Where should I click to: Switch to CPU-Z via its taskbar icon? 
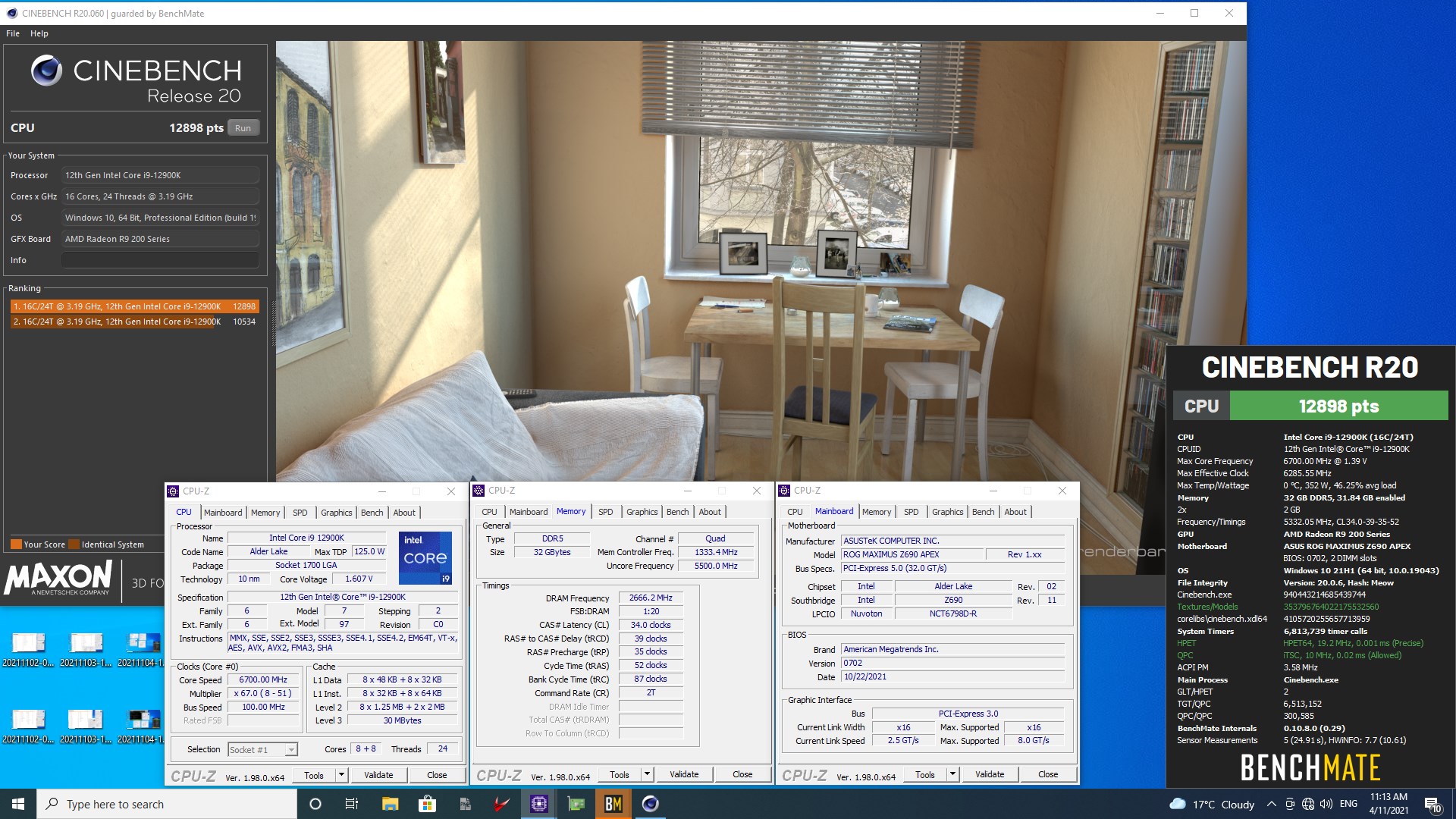pyautogui.click(x=538, y=804)
